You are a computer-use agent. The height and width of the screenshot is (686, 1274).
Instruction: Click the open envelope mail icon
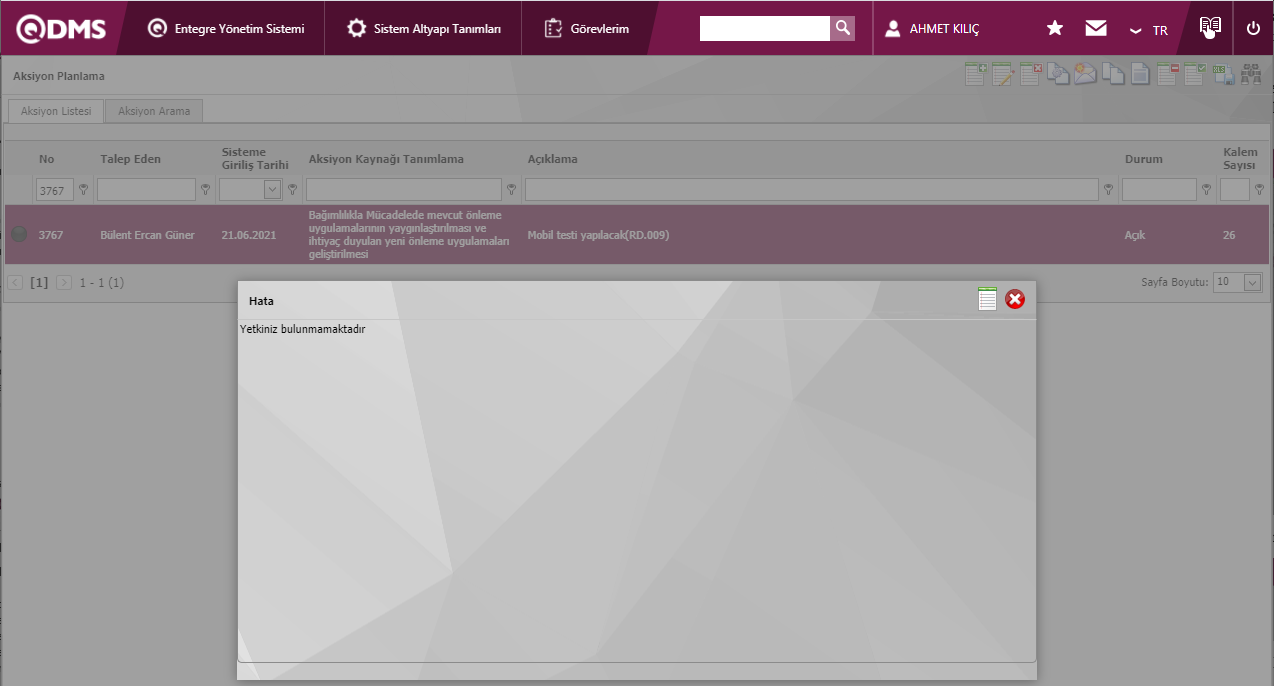[x=1086, y=75]
